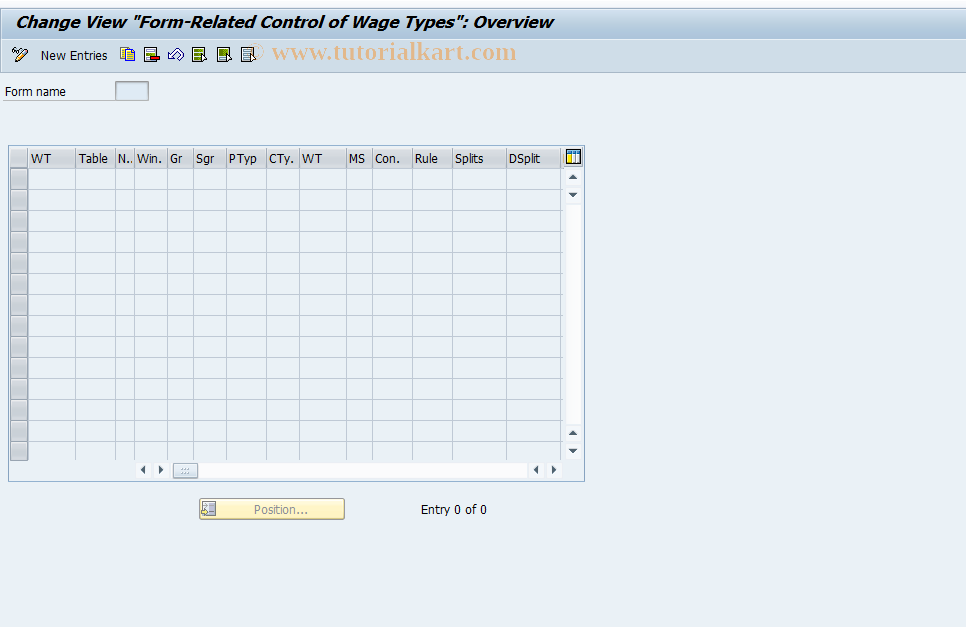Click the upper scroll up arrow
Viewport: 966px width, 627px height.
click(x=573, y=177)
